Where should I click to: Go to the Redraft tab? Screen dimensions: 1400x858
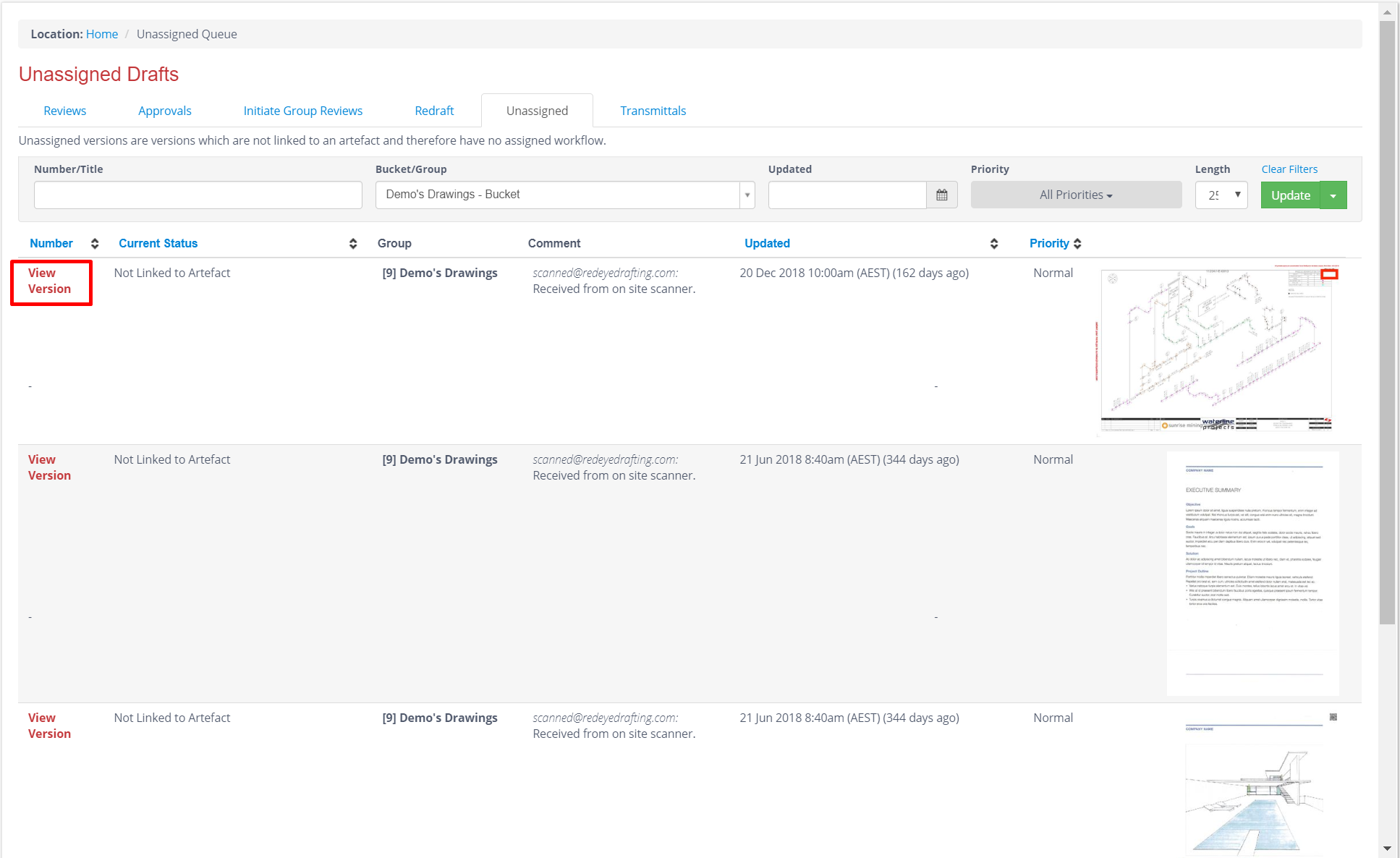[x=434, y=111]
